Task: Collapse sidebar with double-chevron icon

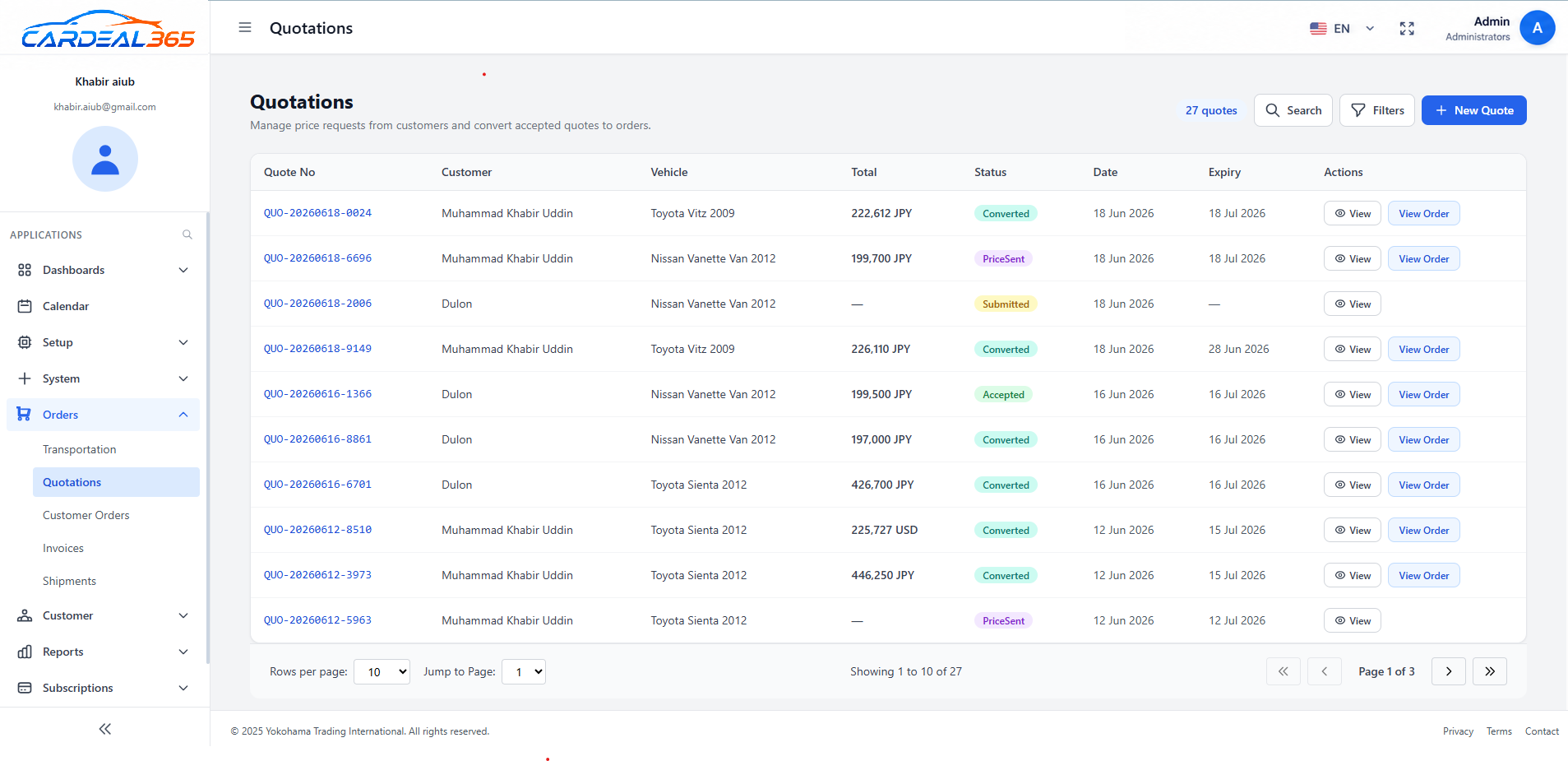Action: [105, 729]
